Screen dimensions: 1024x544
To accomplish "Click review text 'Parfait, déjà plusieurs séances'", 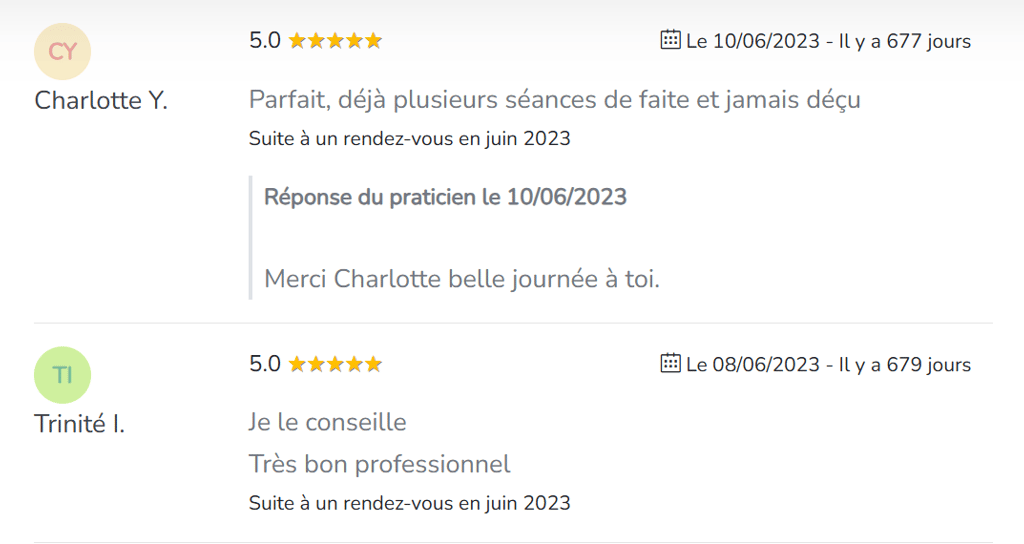I will (554, 100).
